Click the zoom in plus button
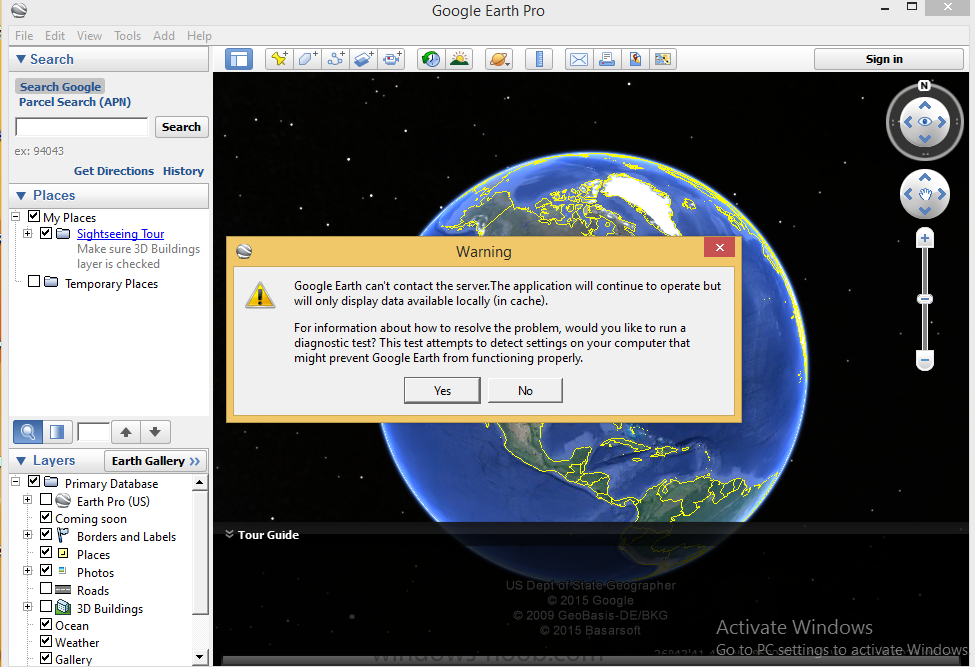 [925, 238]
